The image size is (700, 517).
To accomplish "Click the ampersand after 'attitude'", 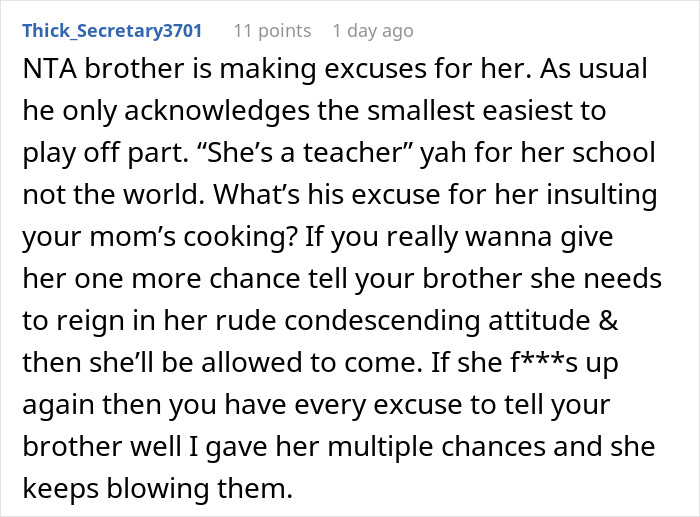I will point(608,320).
